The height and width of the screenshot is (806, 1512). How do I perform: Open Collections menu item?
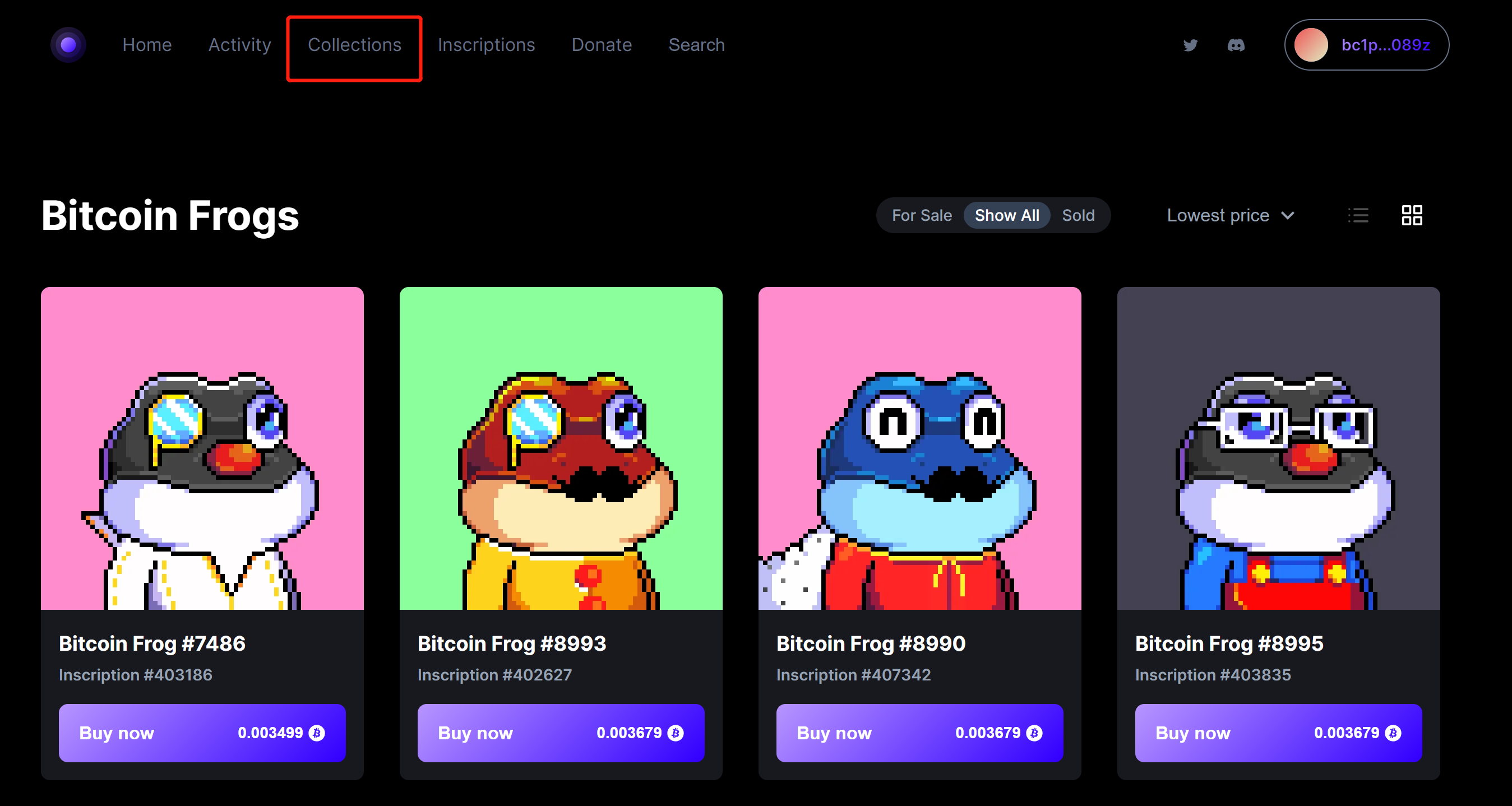pyautogui.click(x=353, y=45)
